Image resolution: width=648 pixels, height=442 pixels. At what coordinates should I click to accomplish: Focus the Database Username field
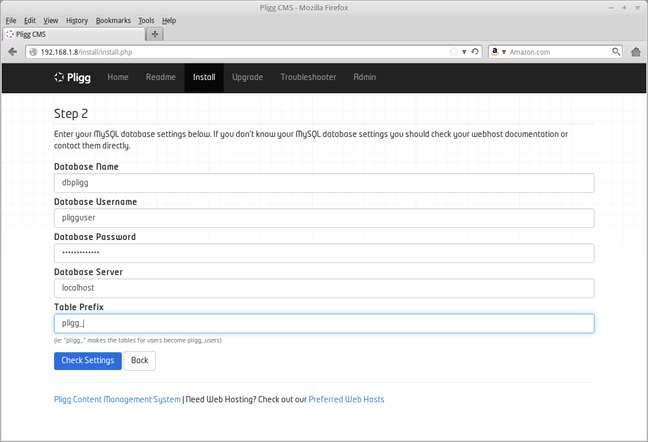(324, 218)
